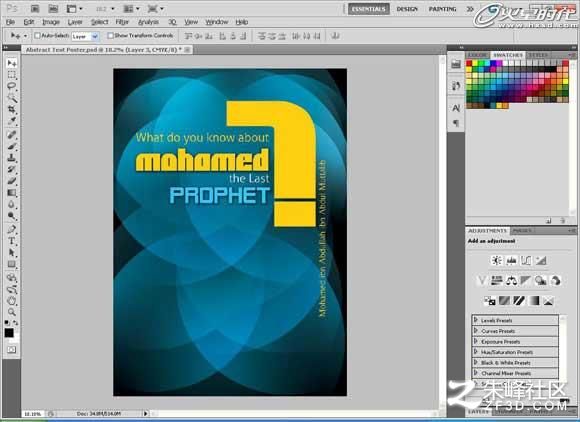Click the black foreground color swatch

[9, 332]
